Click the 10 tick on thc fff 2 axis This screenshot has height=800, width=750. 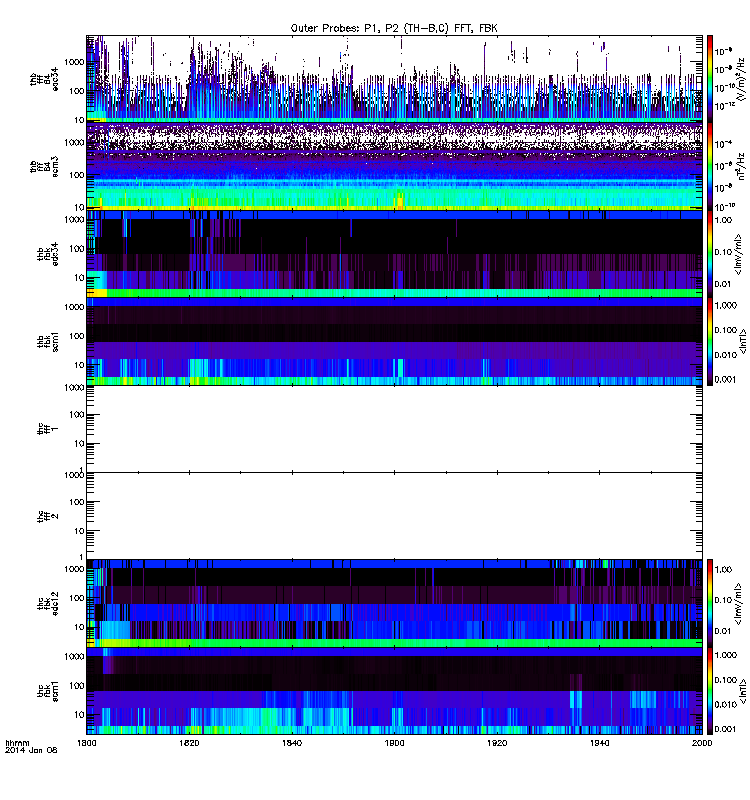tap(79, 531)
